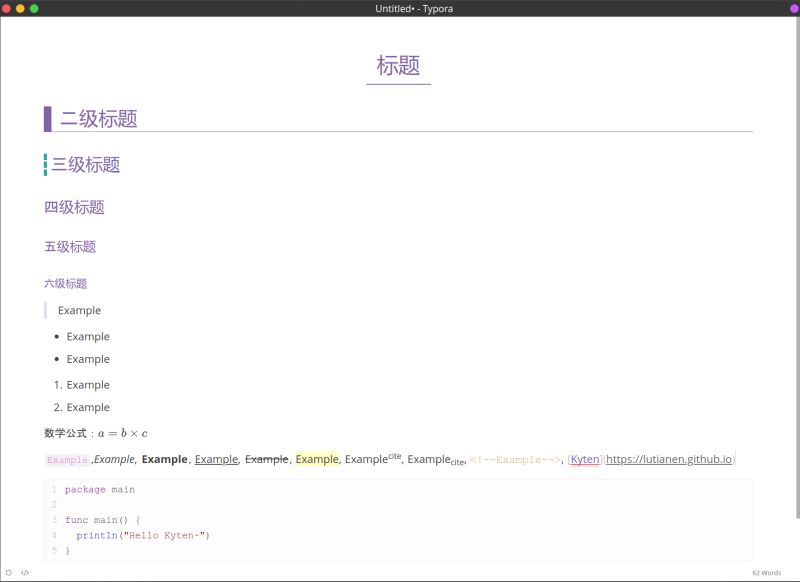
Task: Click the math formula a = b × c
Action: click(x=122, y=433)
